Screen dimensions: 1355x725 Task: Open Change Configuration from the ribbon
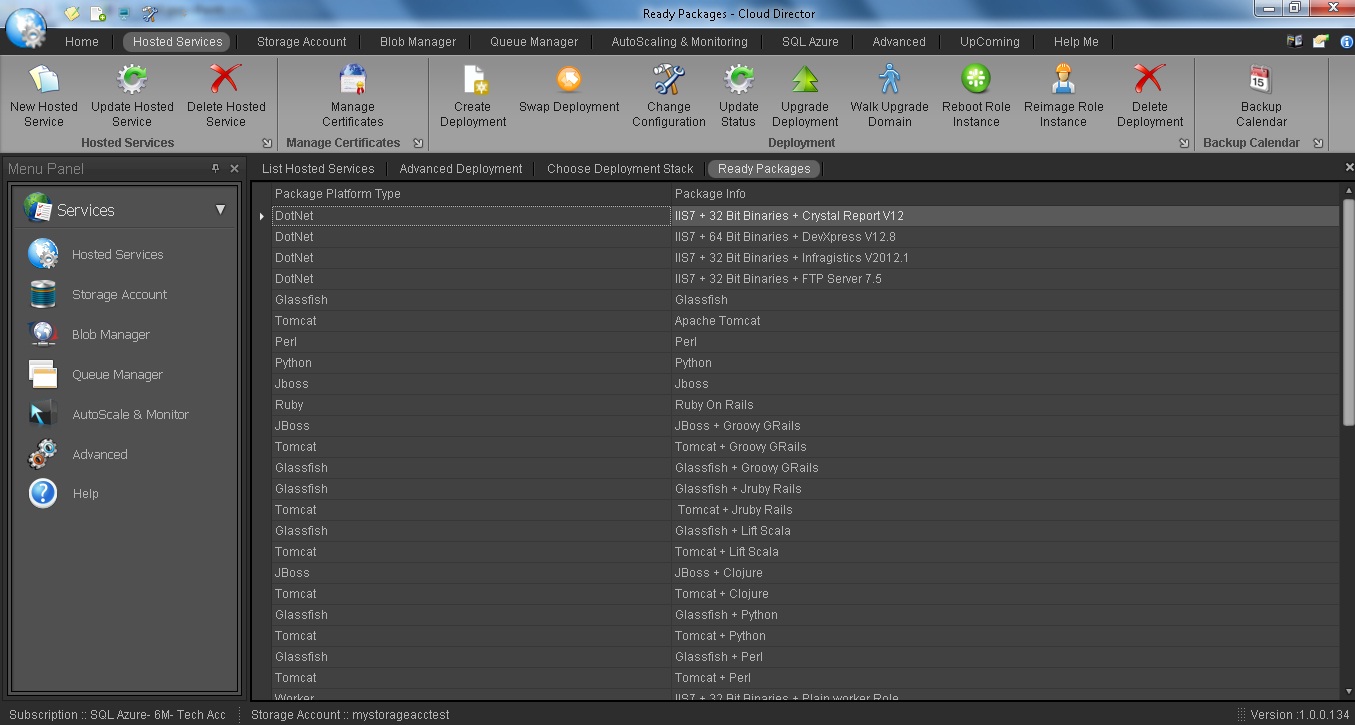click(667, 95)
